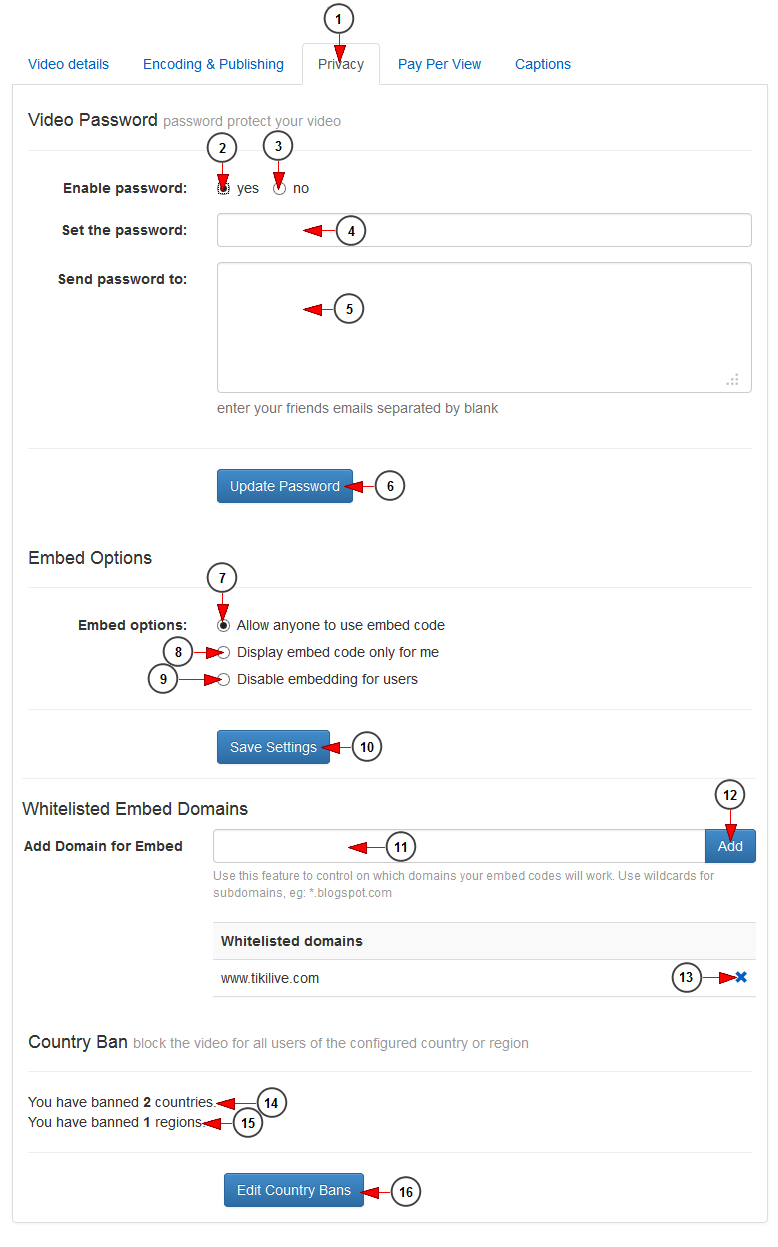Select 'no' for enable password
The width and height of the screenshot is (778, 1247).
(x=280, y=188)
